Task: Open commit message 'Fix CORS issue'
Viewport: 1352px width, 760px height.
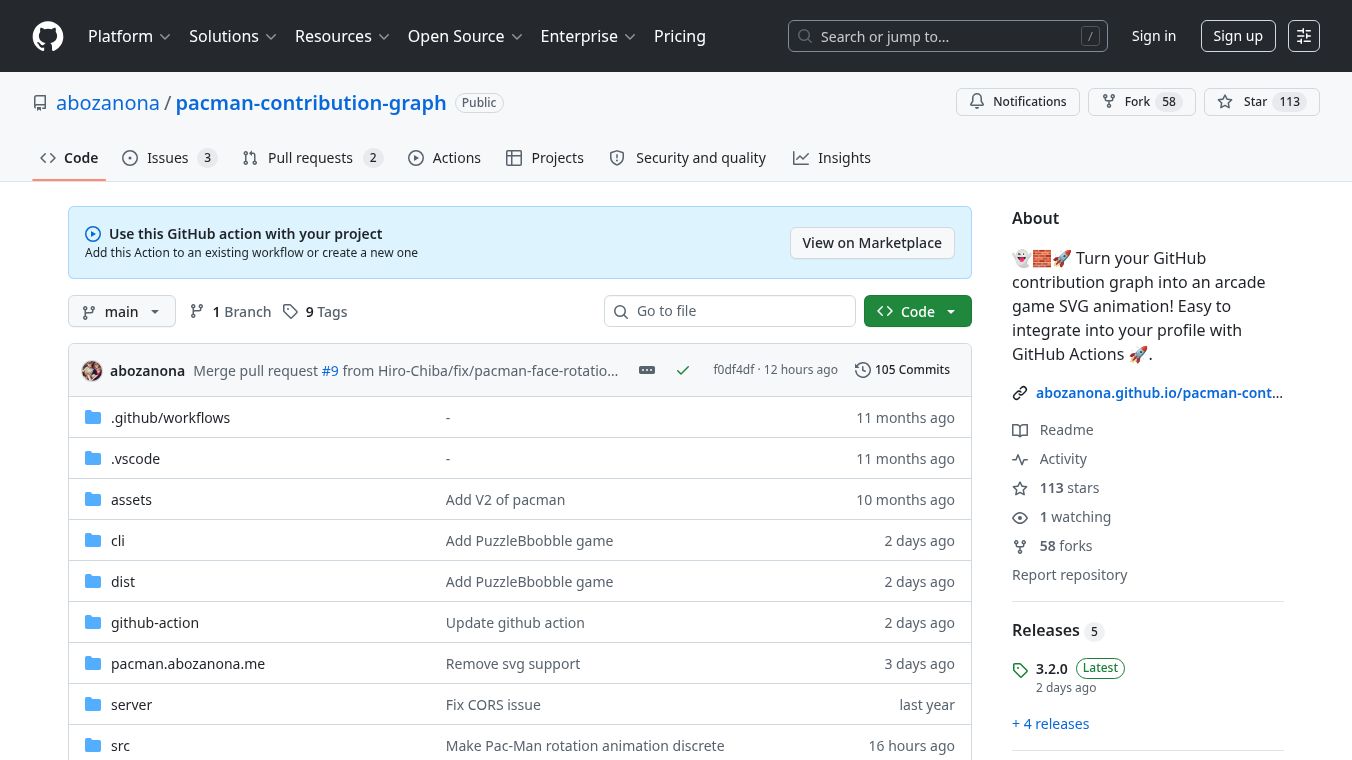Action: pyautogui.click(x=493, y=705)
